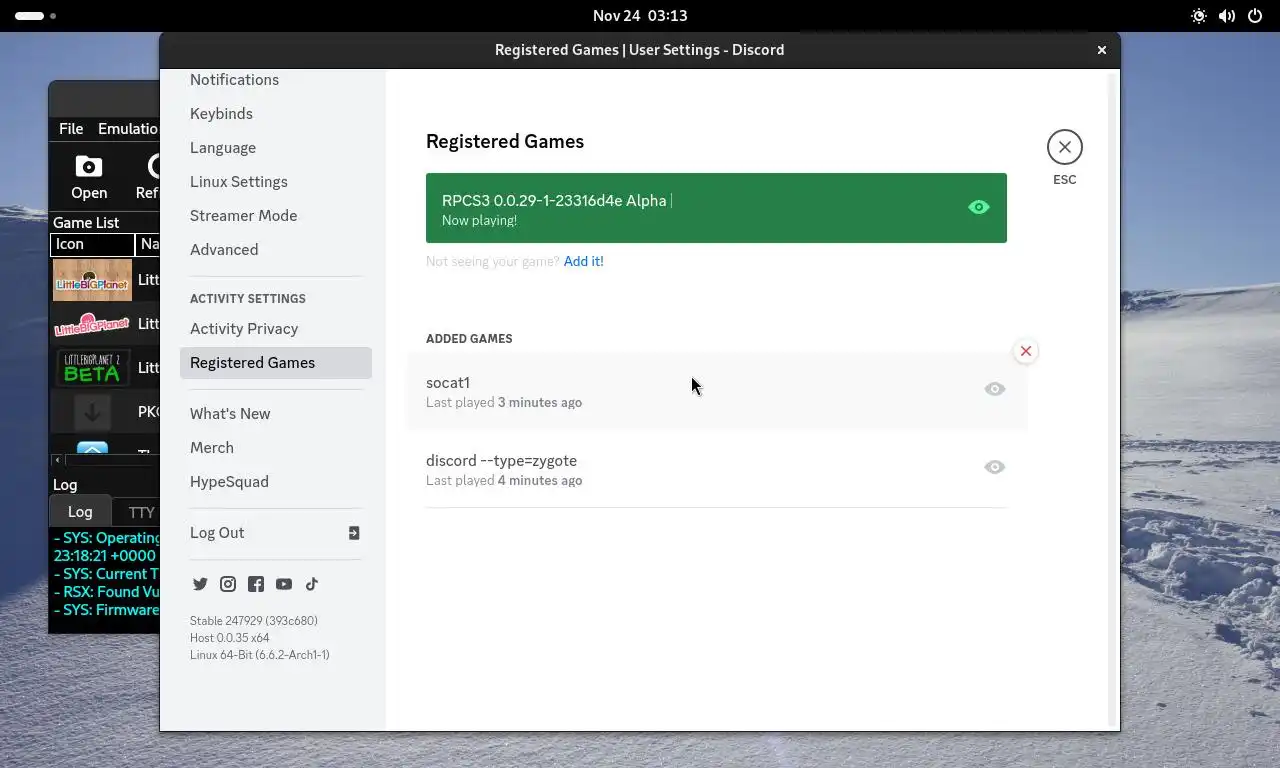
Task: Select LittleBigPlanet wooden icon in RPCS3 list
Action: (92, 280)
